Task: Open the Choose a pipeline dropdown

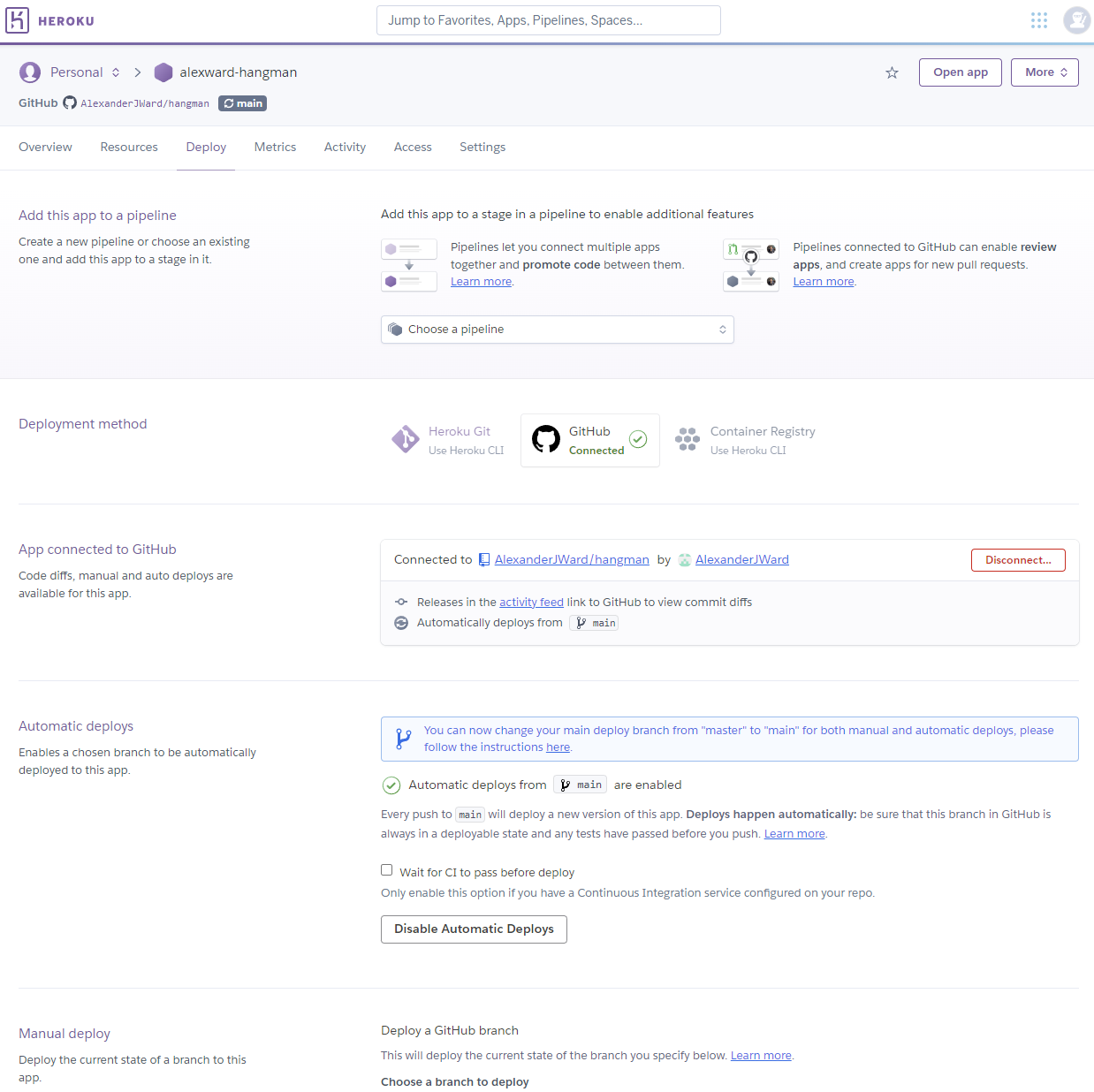Action: pyautogui.click(x=558, y=330)
